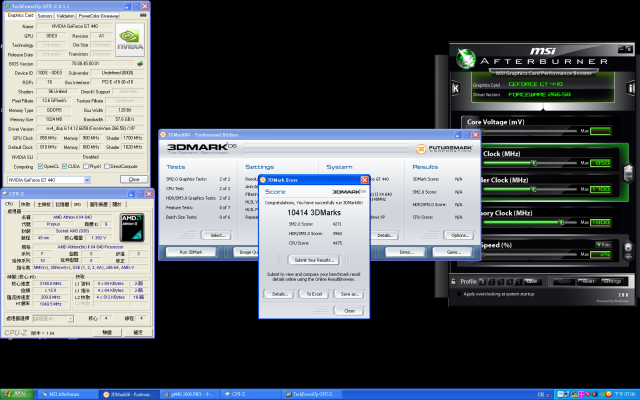Click the Details button in score dialog
This screenshot has height=400, width=640.
coord(279,294)
